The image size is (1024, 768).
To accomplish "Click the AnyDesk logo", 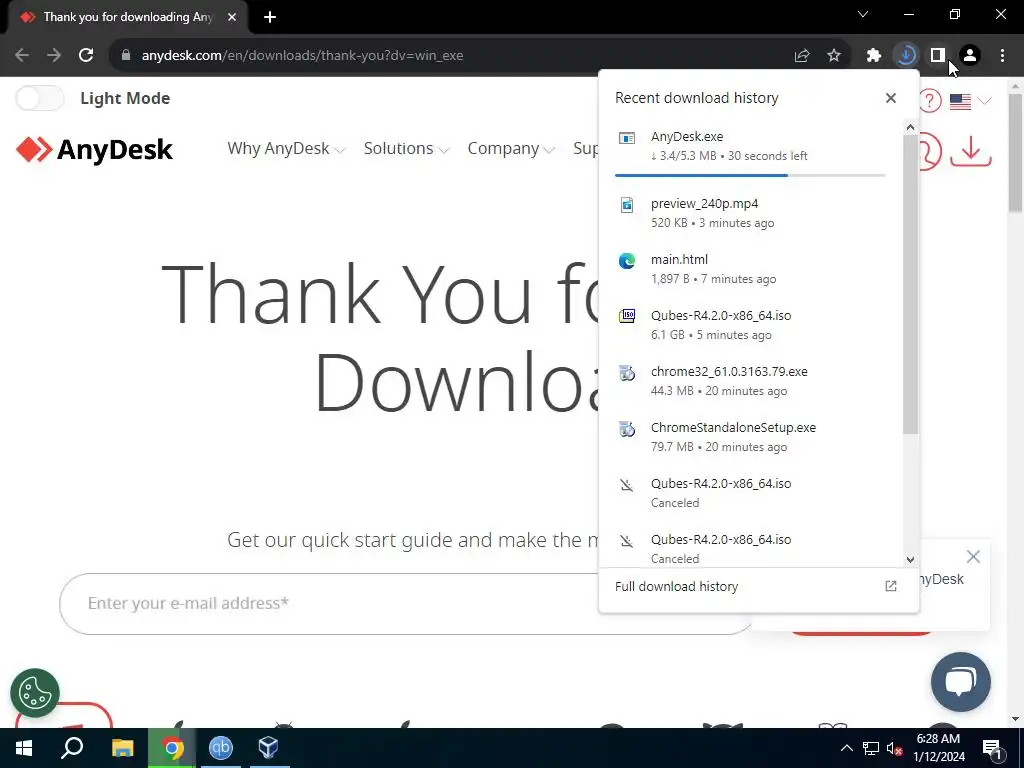I will coord(95,150).
